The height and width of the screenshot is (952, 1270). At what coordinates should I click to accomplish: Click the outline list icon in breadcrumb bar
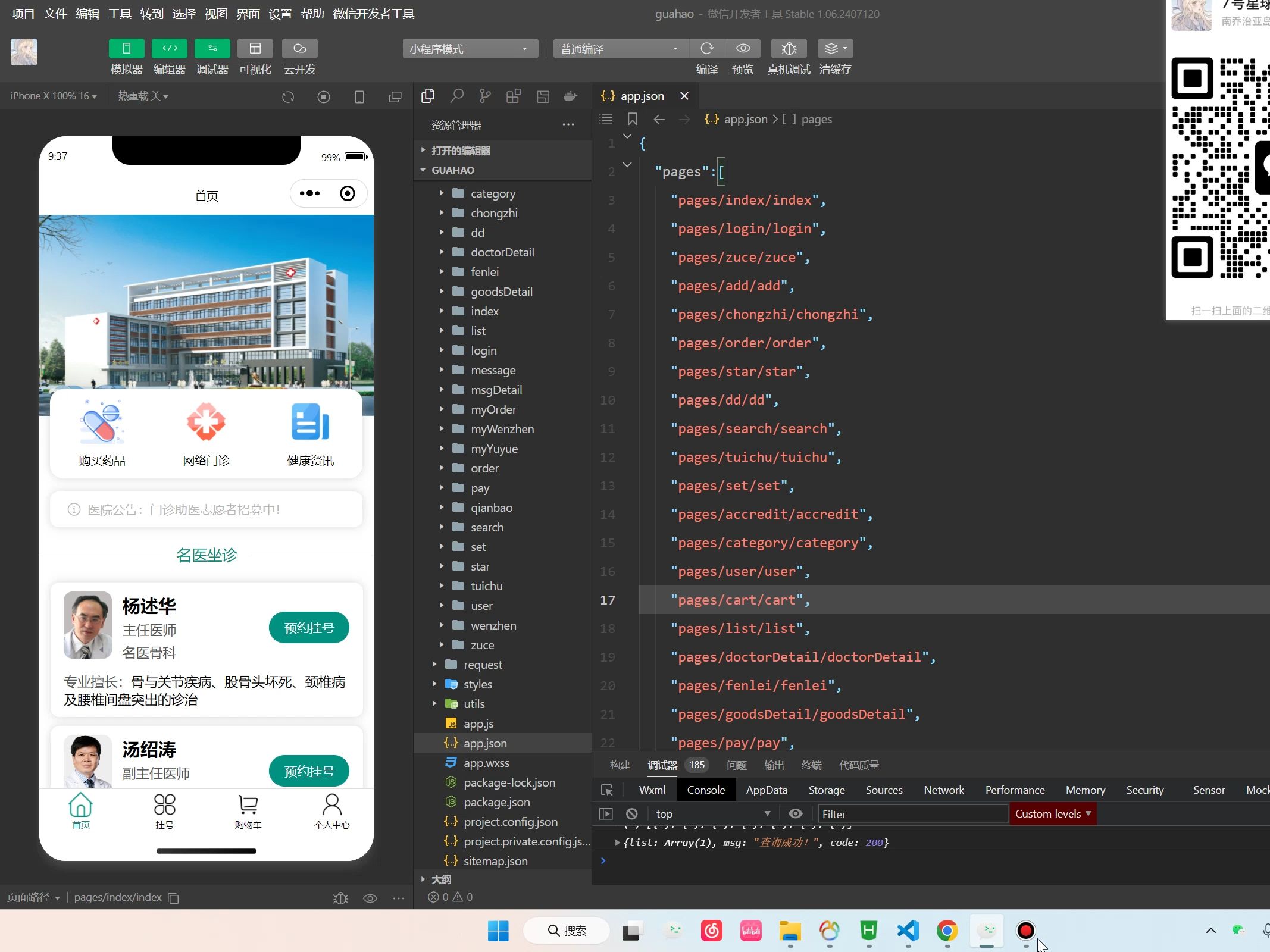point(606,119)
